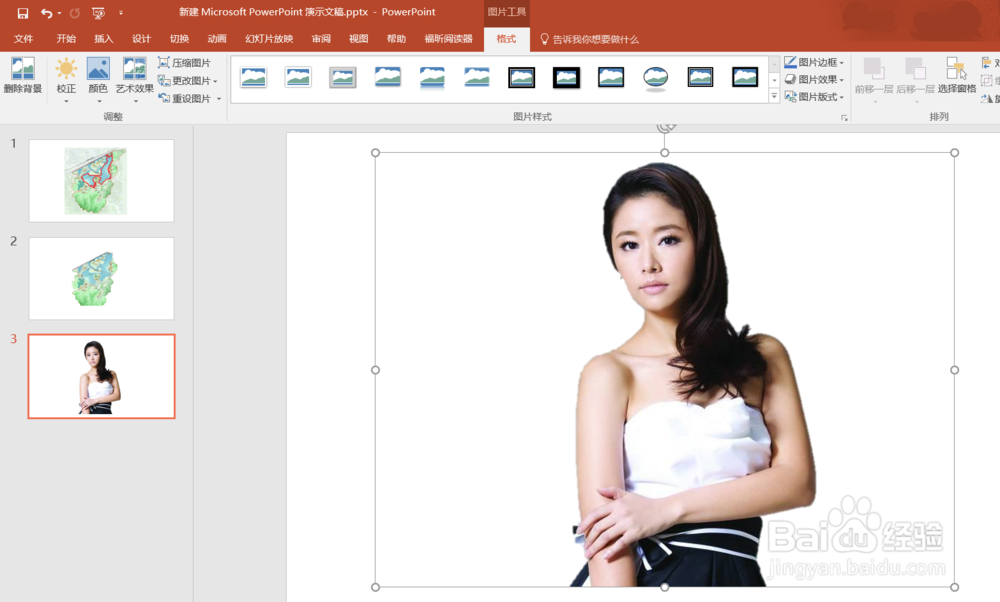Viewport: 1000px width, 602px height.
Task: Select slide 2 thumbnail
Action: (x=101, y=279)
